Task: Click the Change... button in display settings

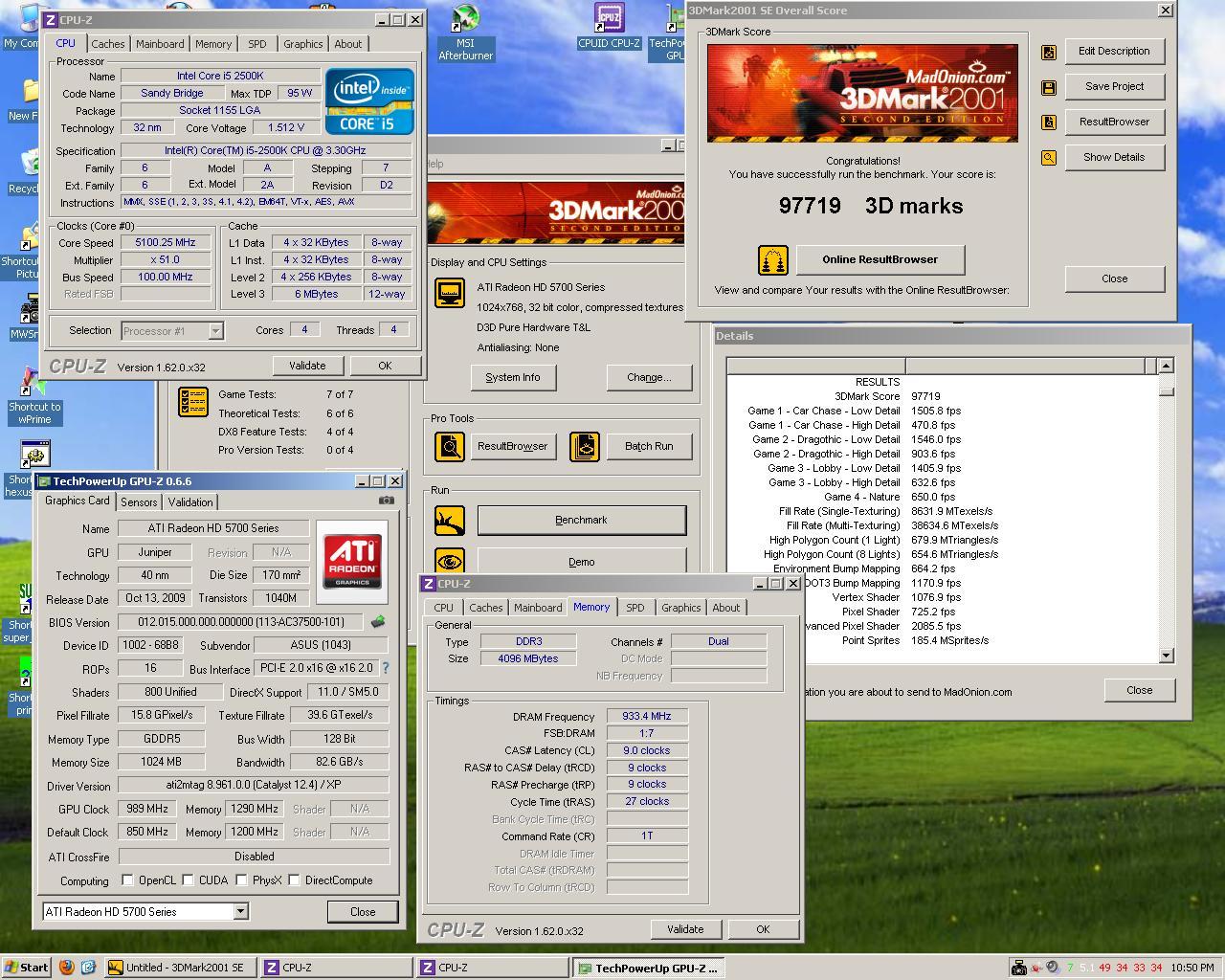Action: pos(649,377)
